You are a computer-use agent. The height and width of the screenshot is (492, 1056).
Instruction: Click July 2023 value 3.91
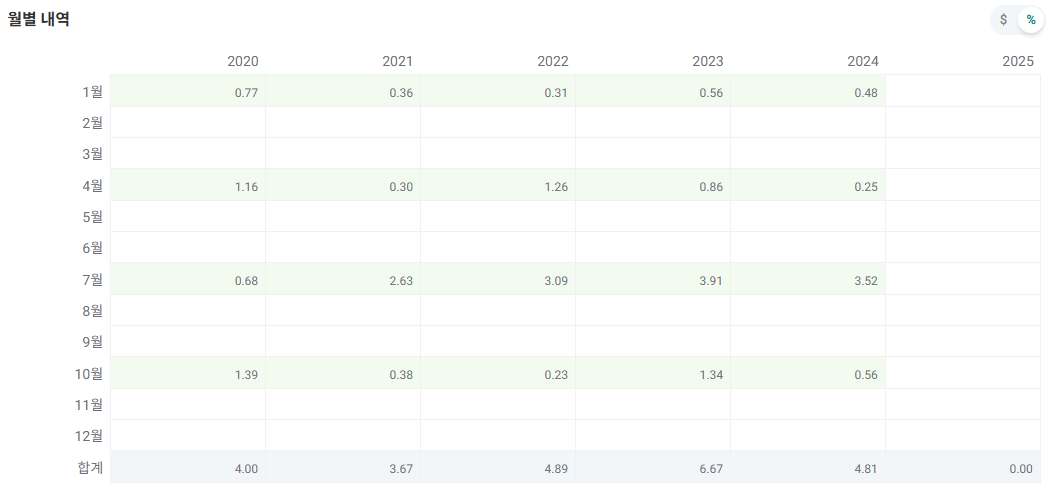(711, 281)
